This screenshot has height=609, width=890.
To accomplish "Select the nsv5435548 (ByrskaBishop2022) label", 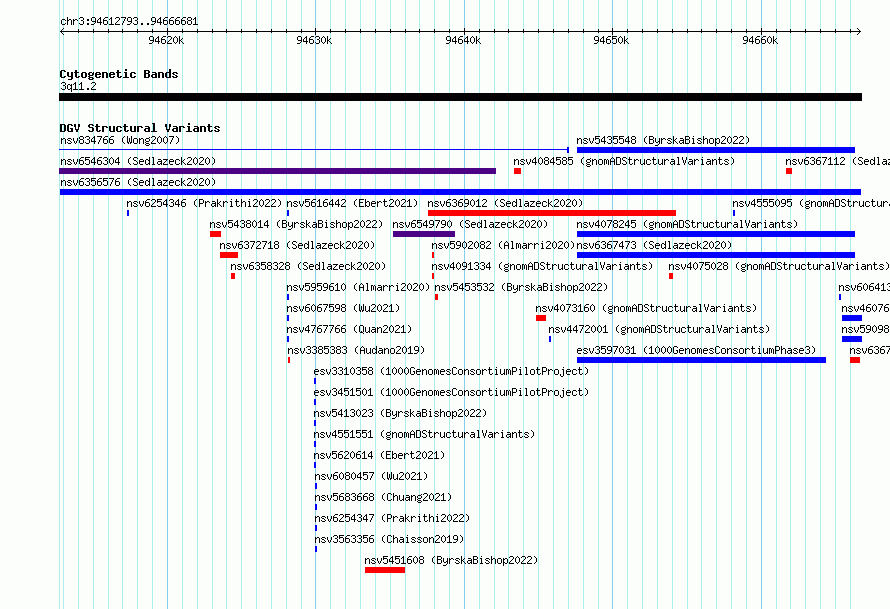I will [663, 140].
